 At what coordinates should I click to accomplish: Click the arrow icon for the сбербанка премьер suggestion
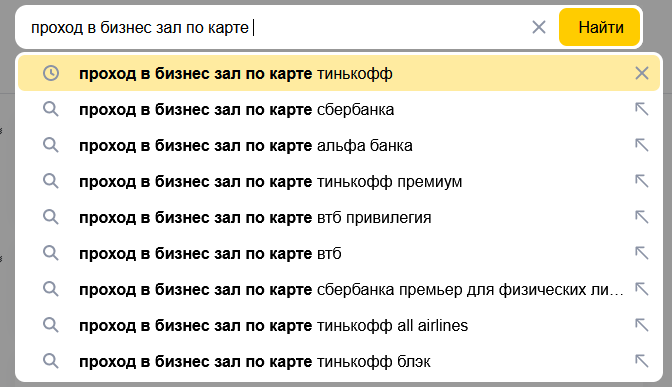coord(642,289)
